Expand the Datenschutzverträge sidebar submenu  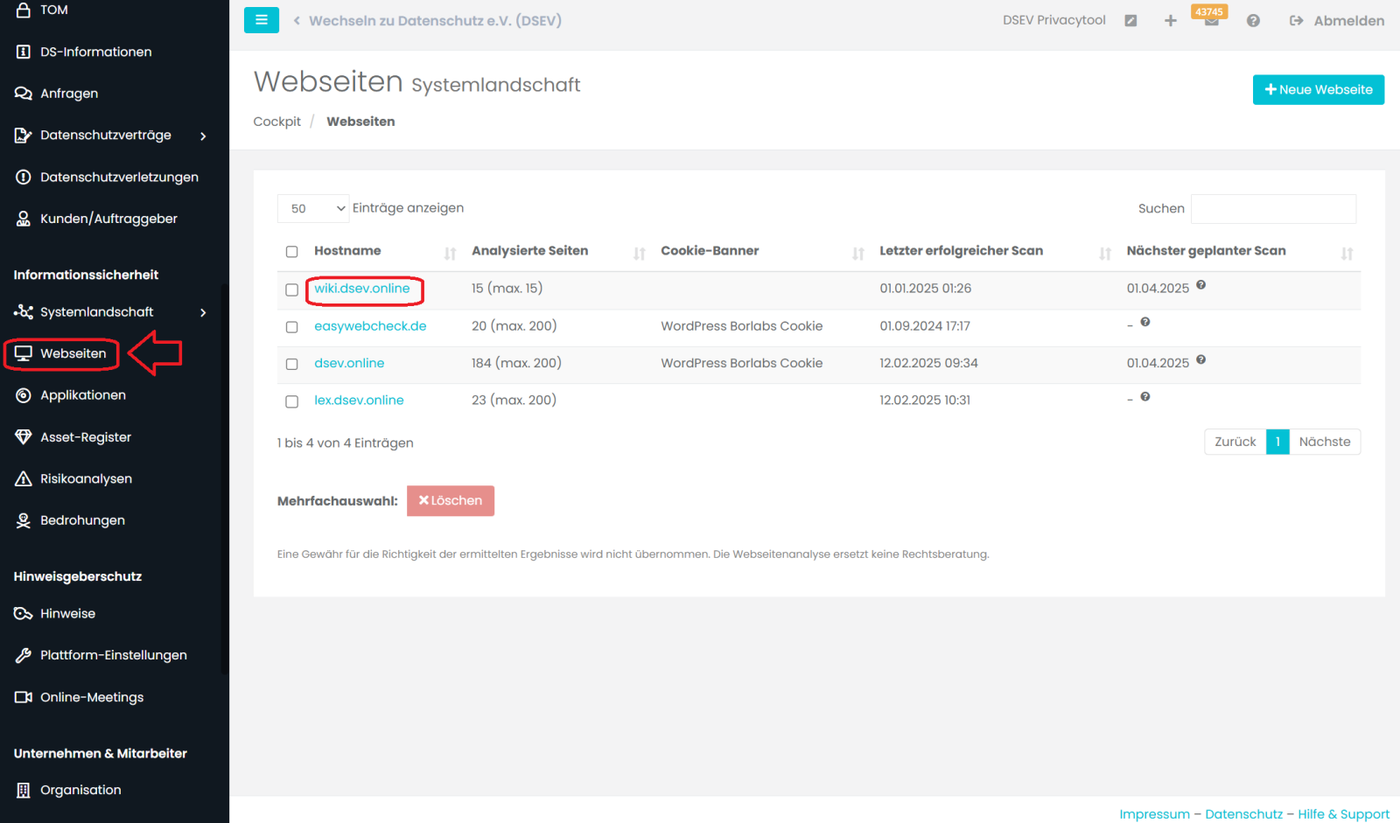coord(203,136)
